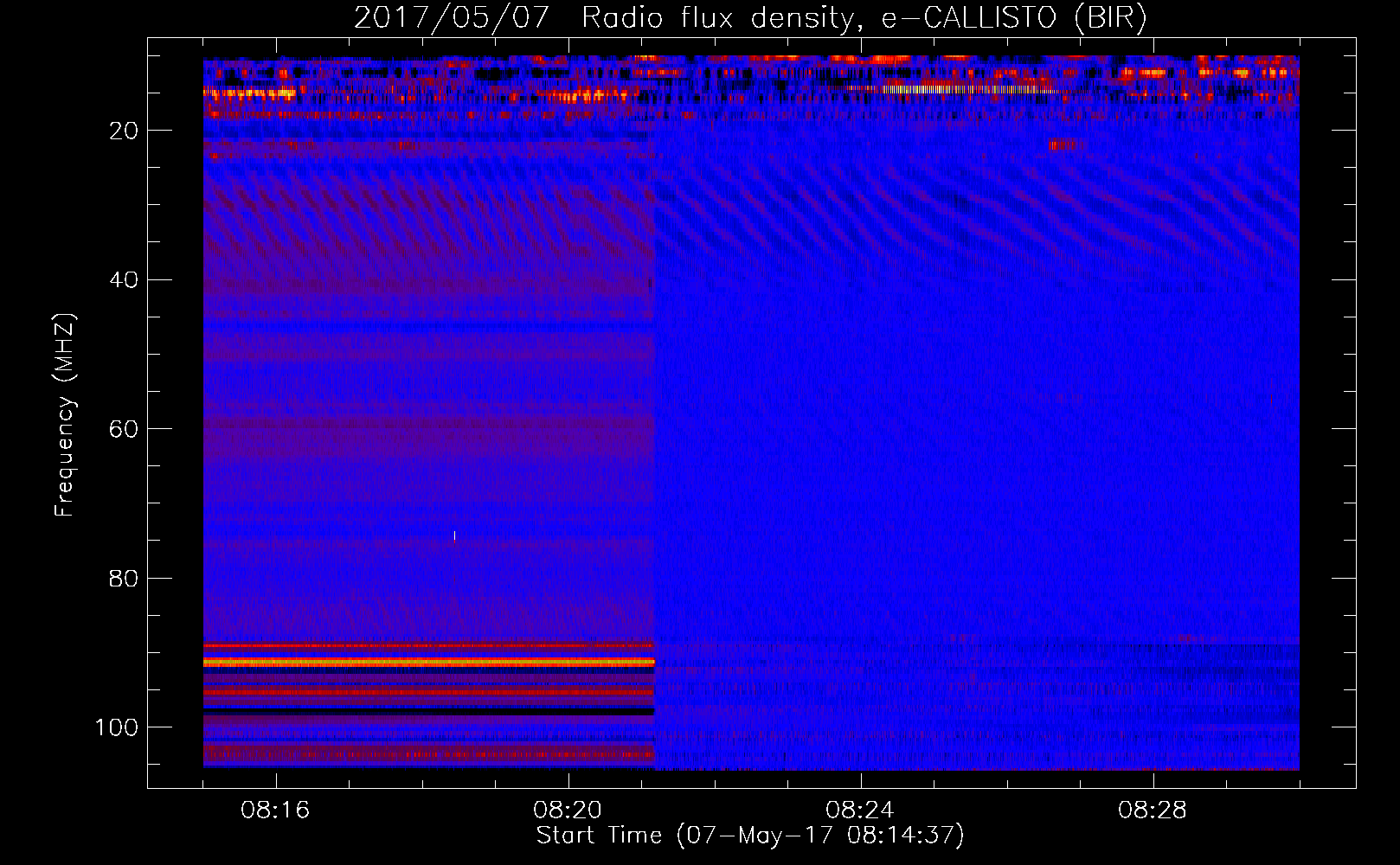Viewport: 1400px width, 865px height.
Task: Click the 20 MHz frequency tick label
Action: coord(125,131)
